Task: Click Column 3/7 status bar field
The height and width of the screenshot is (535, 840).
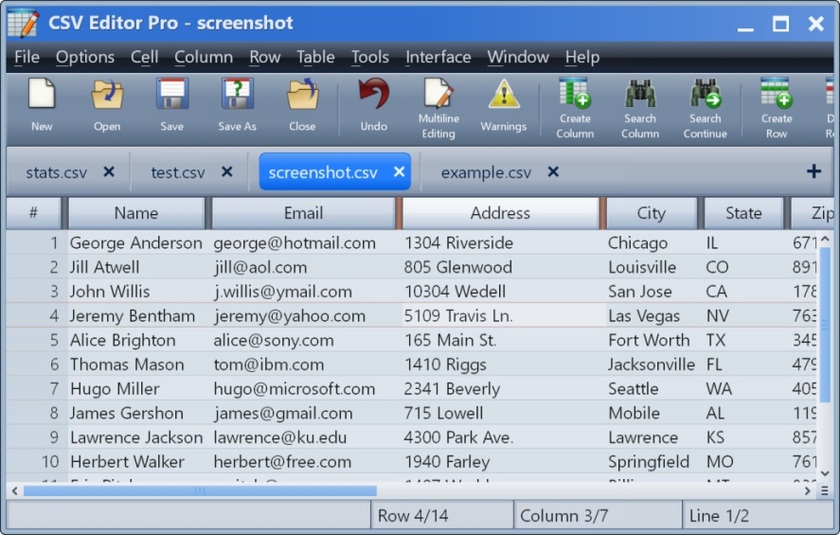Action: click(x=597, y=516)
